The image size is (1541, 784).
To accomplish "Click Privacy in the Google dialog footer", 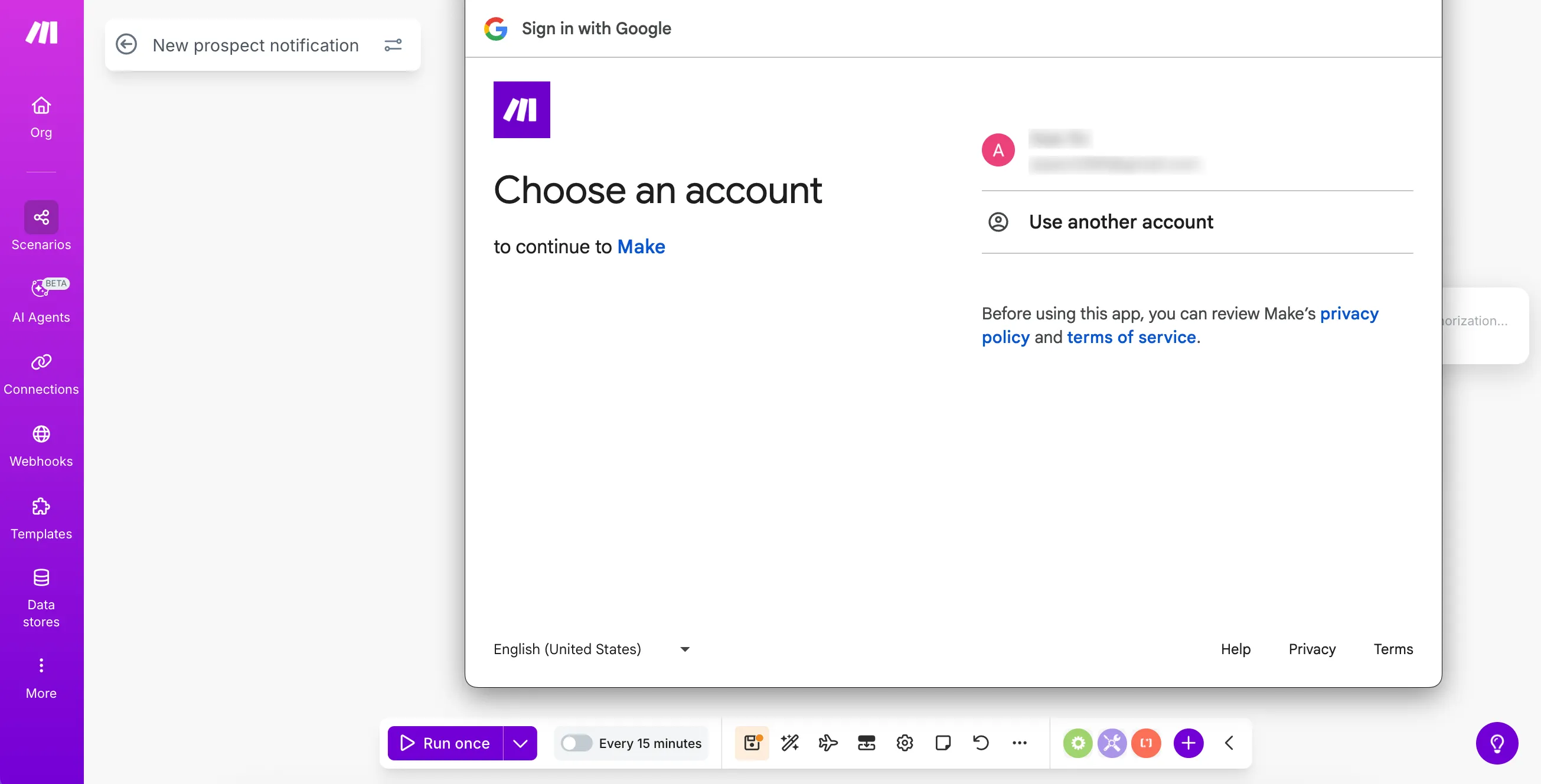I will coord(1312,649).
